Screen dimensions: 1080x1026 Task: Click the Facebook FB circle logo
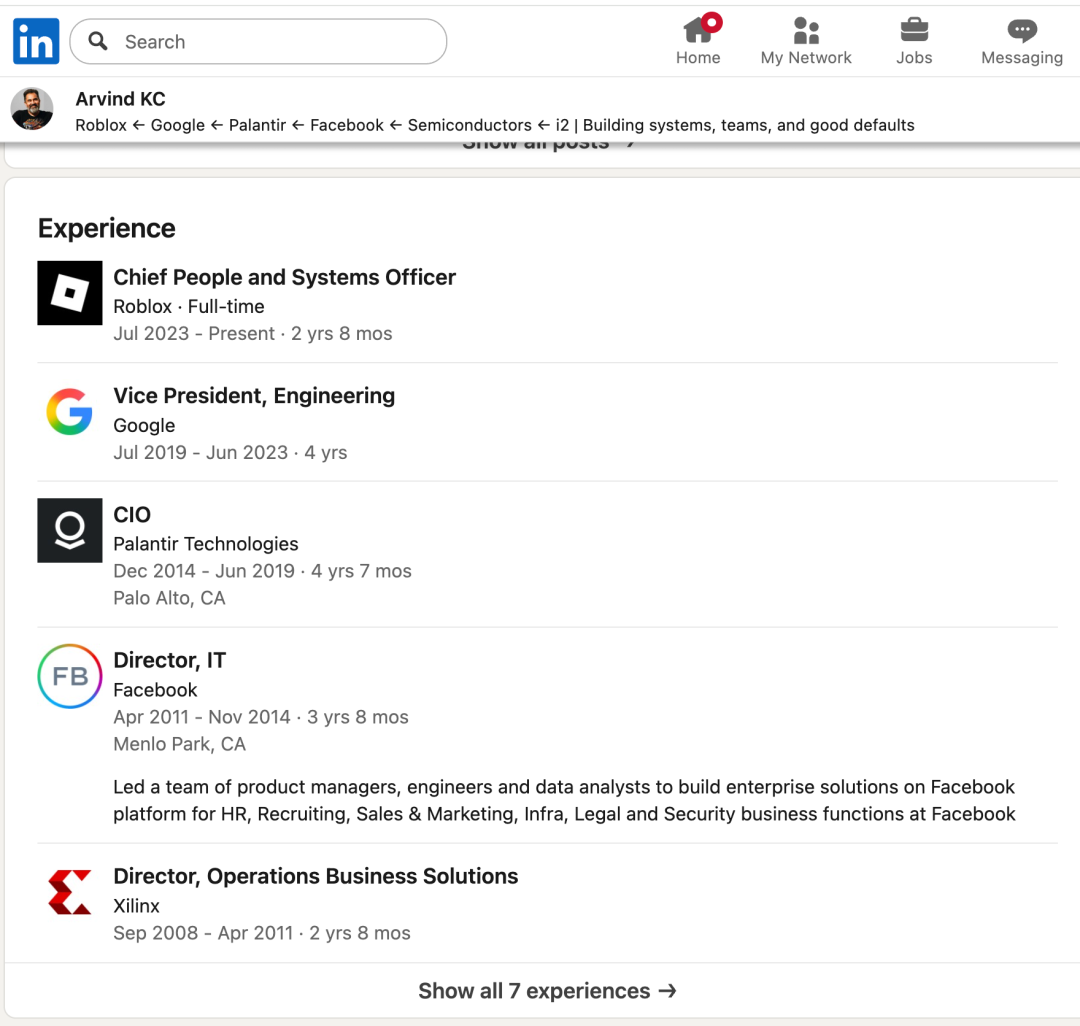(70, 676)
